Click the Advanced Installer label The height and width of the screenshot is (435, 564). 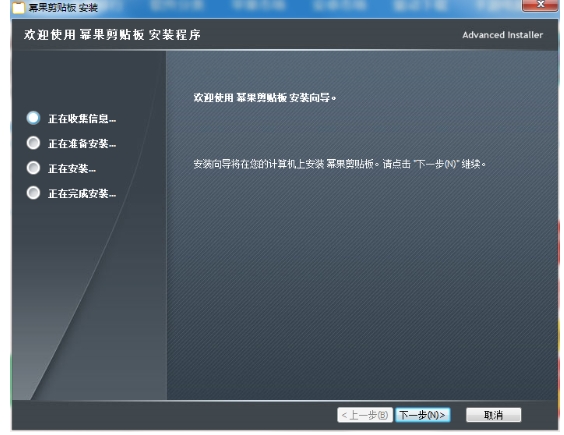(x=502, y=35)
